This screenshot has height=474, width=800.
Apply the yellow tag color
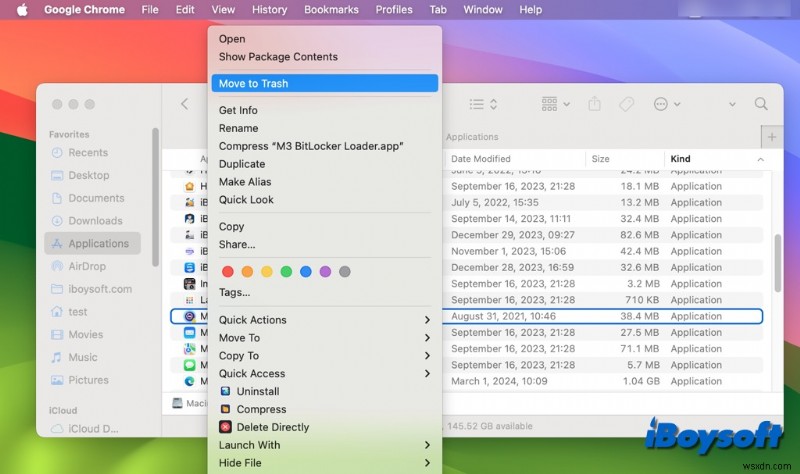(267, 271)
